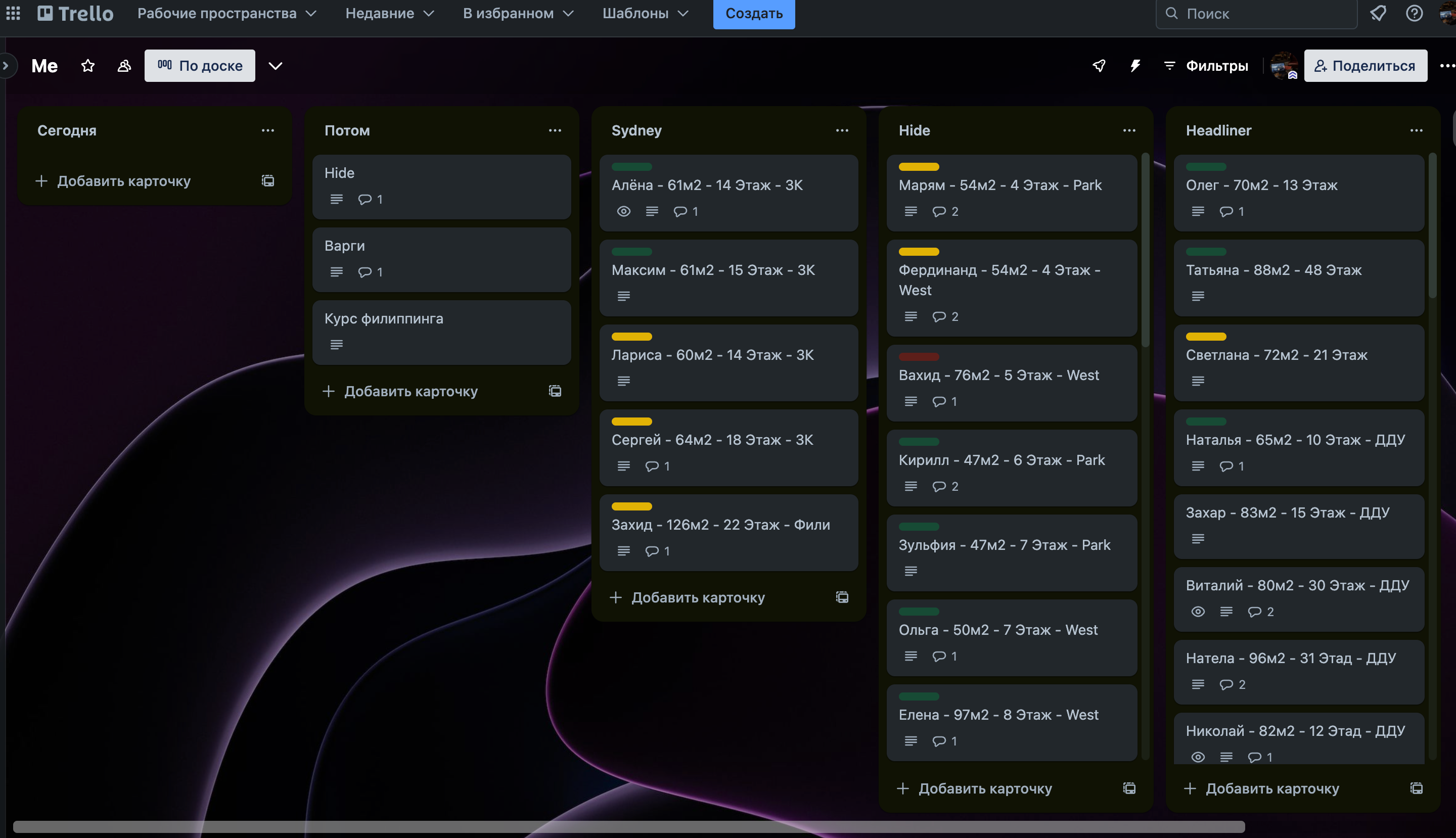Select the По доске view button

tap(199, 66)
